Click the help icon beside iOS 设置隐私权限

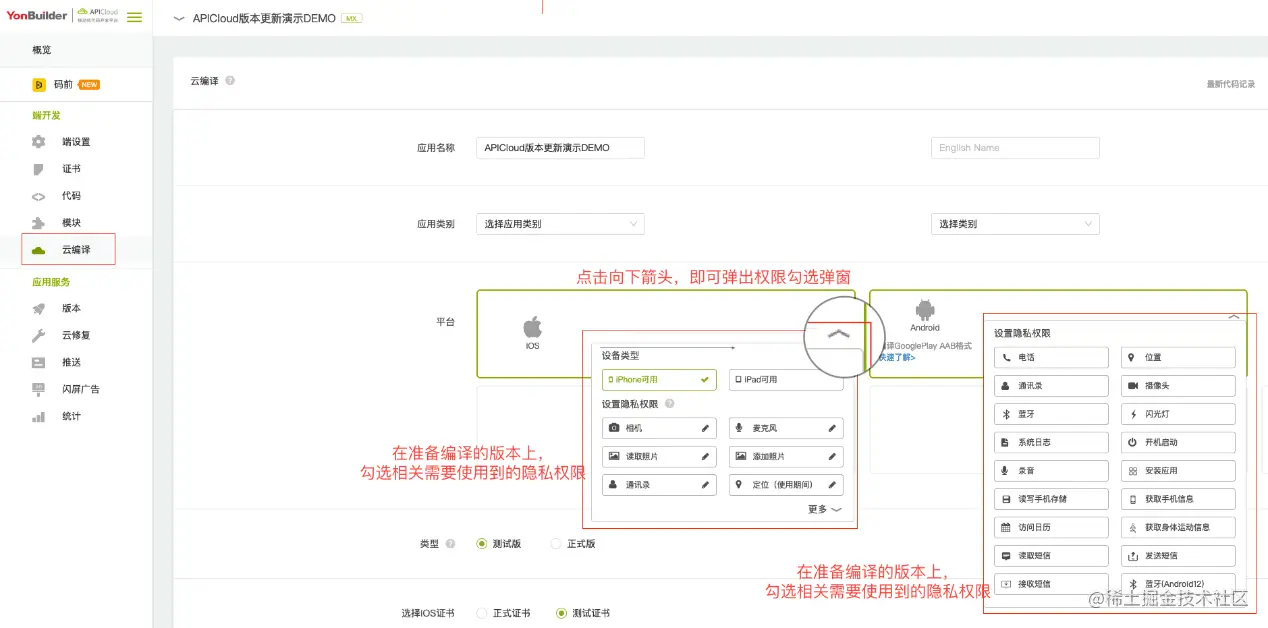coord(670,404)
